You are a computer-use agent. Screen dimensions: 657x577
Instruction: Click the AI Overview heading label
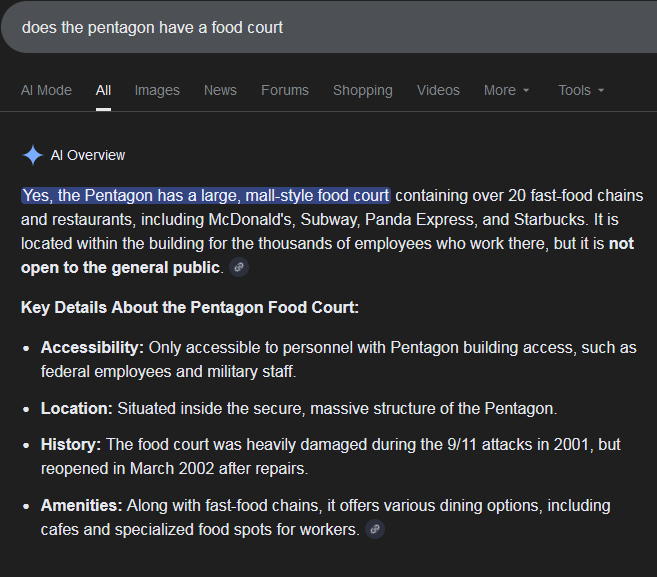pos(88,155)
